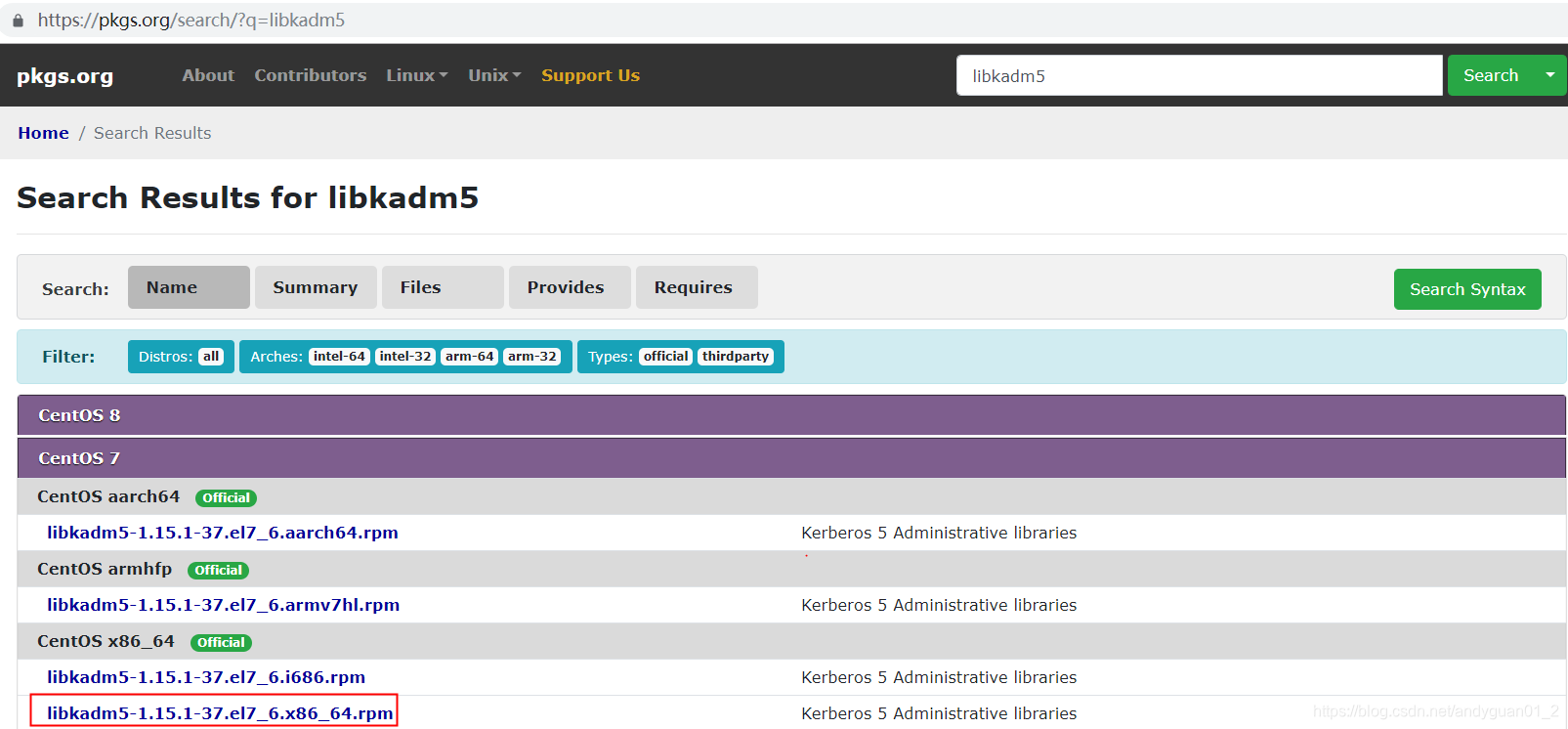Click CentOS armhfp repository heading
The height and width of the screenshot is (729, 1568).
coord(105,569)
